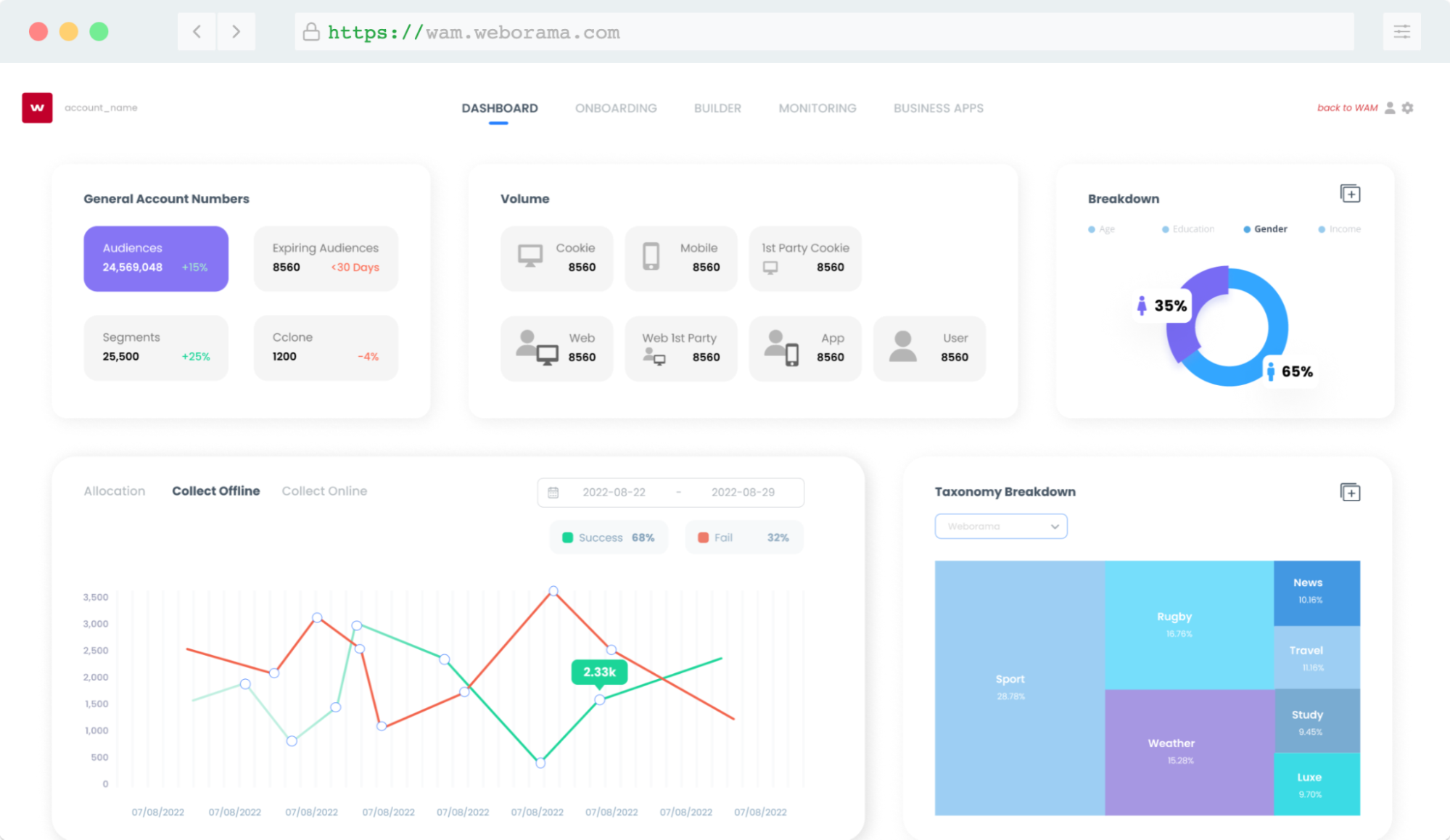Select the Collect Online chart tab
The height and width of the screenshot is (840, 1450).
324,491
